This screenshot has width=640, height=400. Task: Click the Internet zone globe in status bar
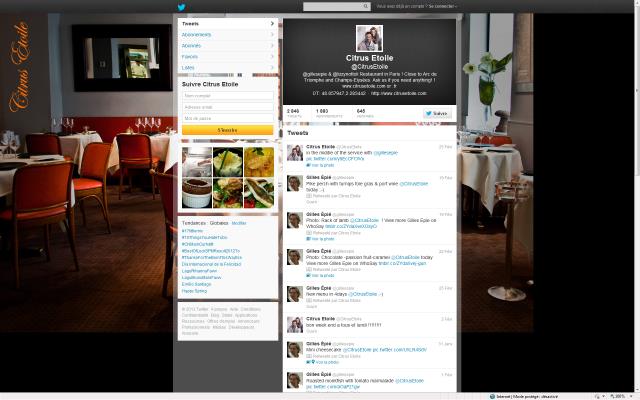pyautogui.click(x=492, y=396)
